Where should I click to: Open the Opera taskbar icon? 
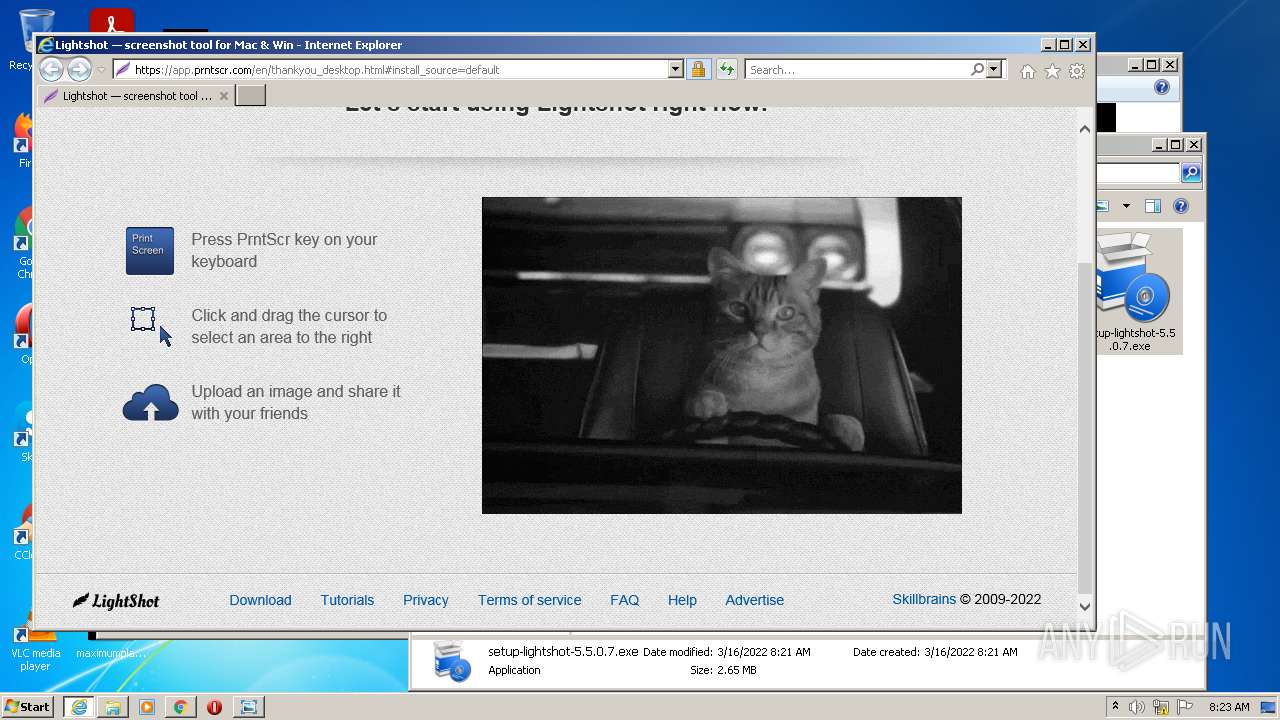[214, 707]
